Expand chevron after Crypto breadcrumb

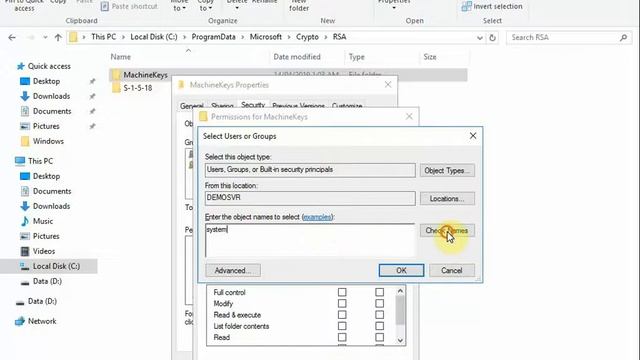coord(326,37)
